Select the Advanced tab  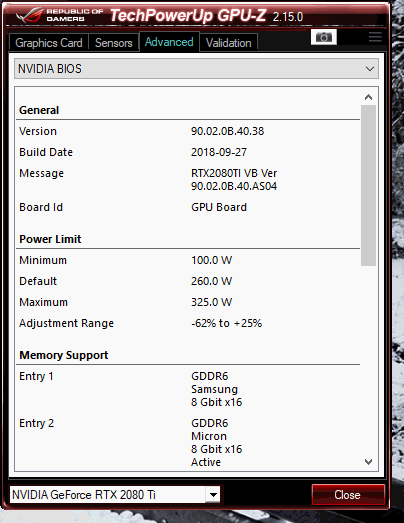(169, 42)
